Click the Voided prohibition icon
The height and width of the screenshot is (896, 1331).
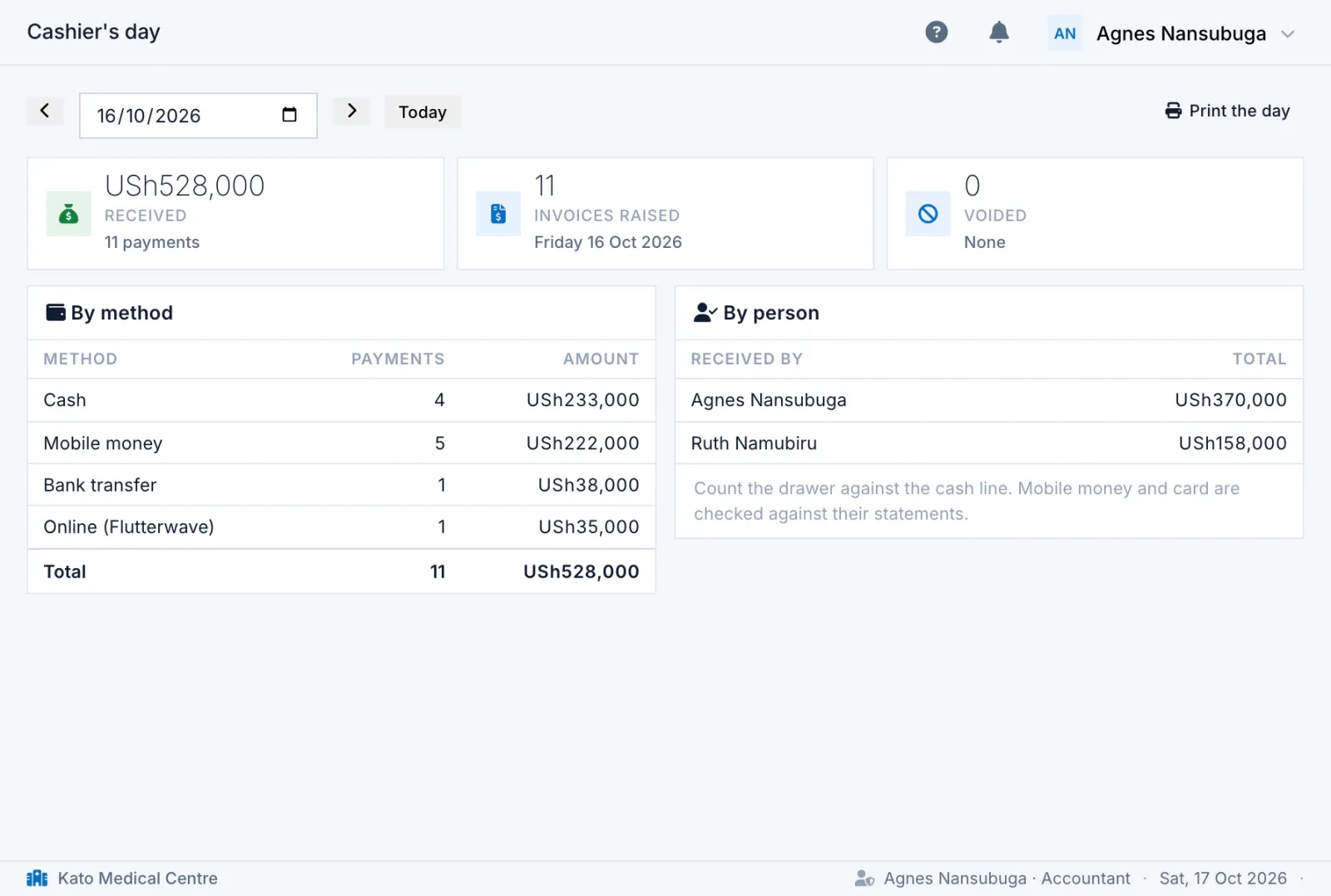pyautogui.click(x=928, y=214)
